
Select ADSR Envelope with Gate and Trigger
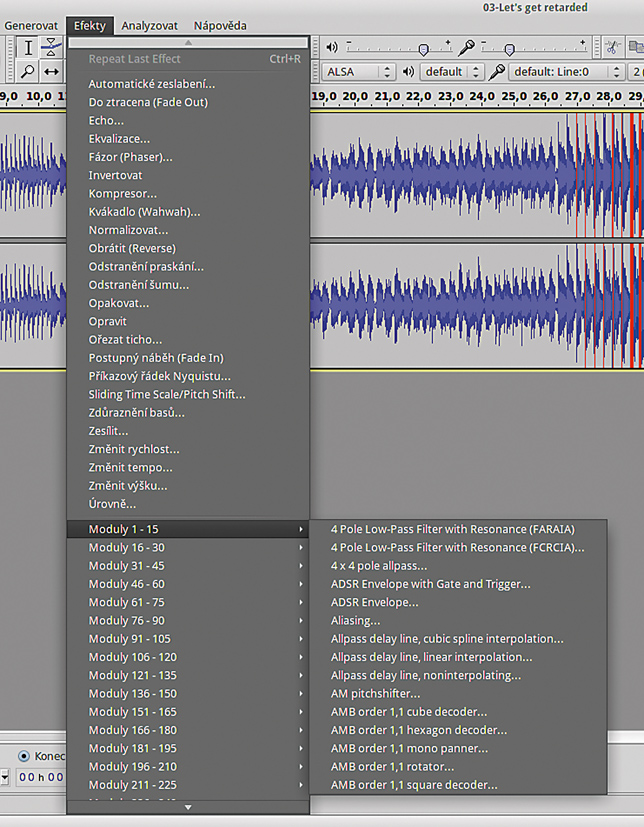click(458, 584)
